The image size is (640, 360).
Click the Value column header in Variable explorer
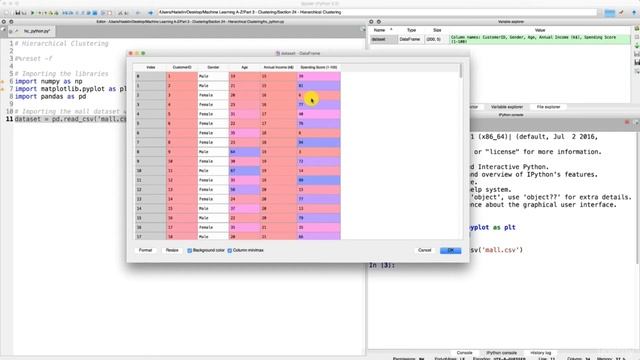pyautogui.click(x=540, y=30)
